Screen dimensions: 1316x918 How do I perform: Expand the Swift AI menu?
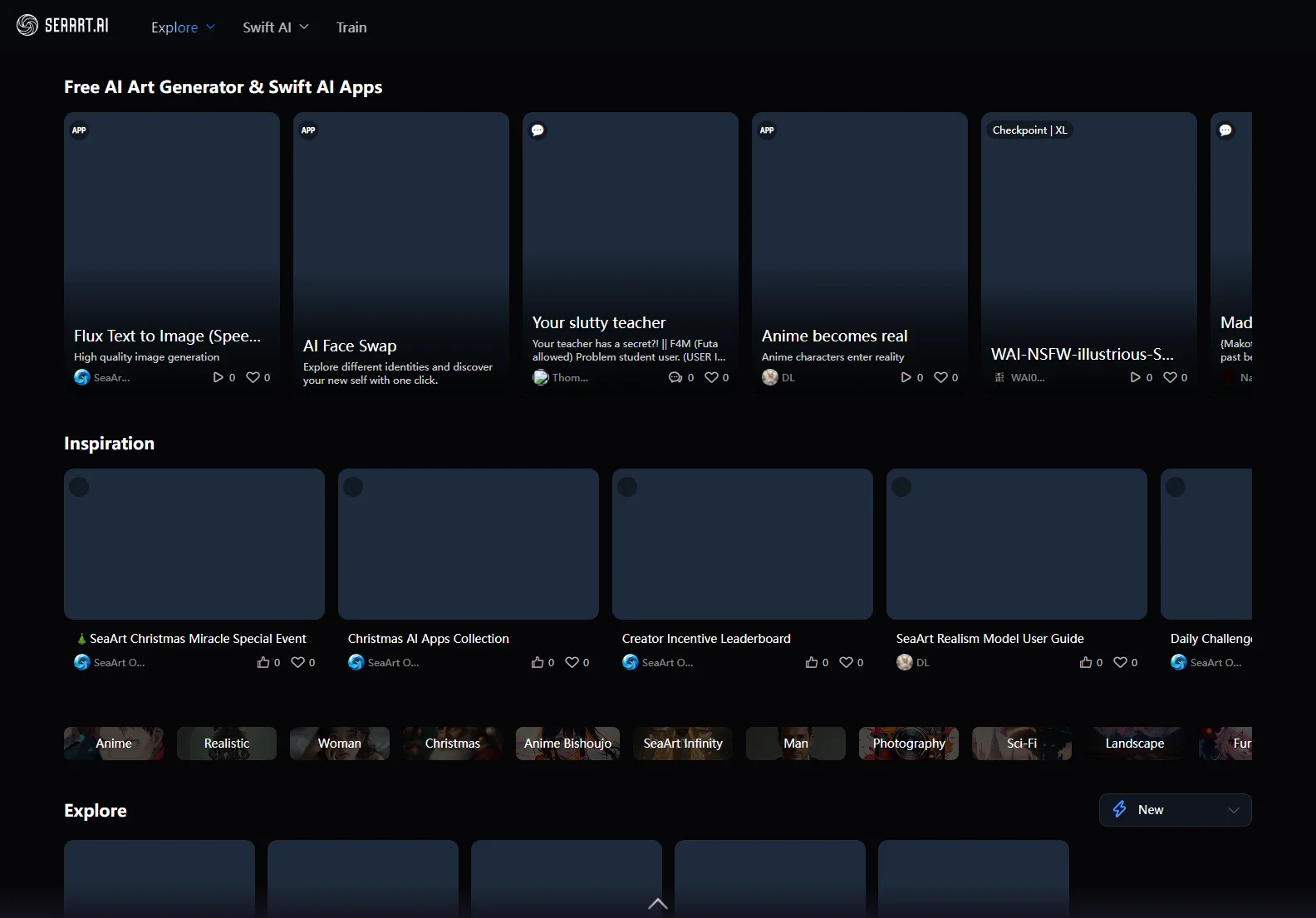click(x=275, y=27)
